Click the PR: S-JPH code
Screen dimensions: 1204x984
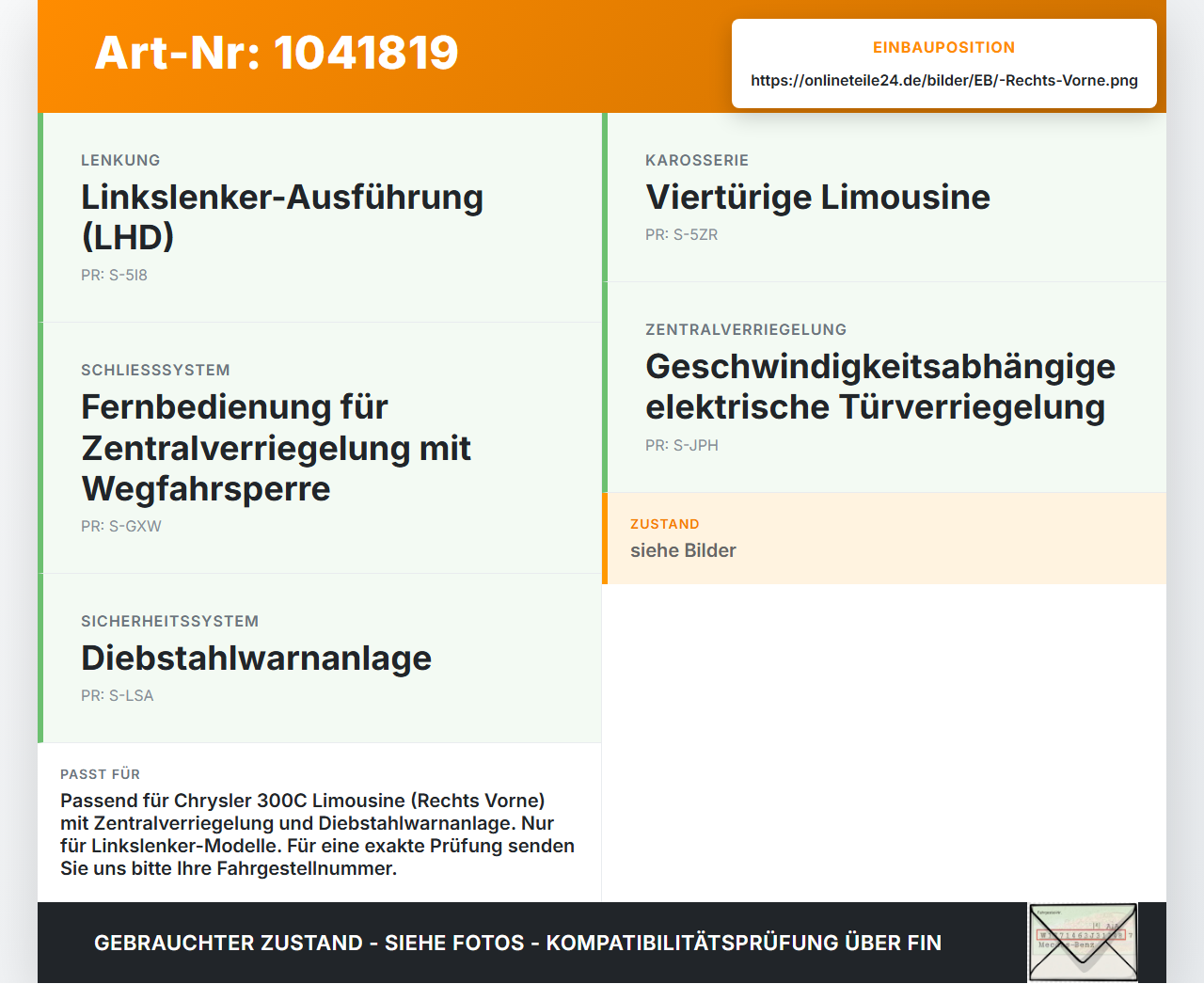pyautogui.click(x=682, y=445)
